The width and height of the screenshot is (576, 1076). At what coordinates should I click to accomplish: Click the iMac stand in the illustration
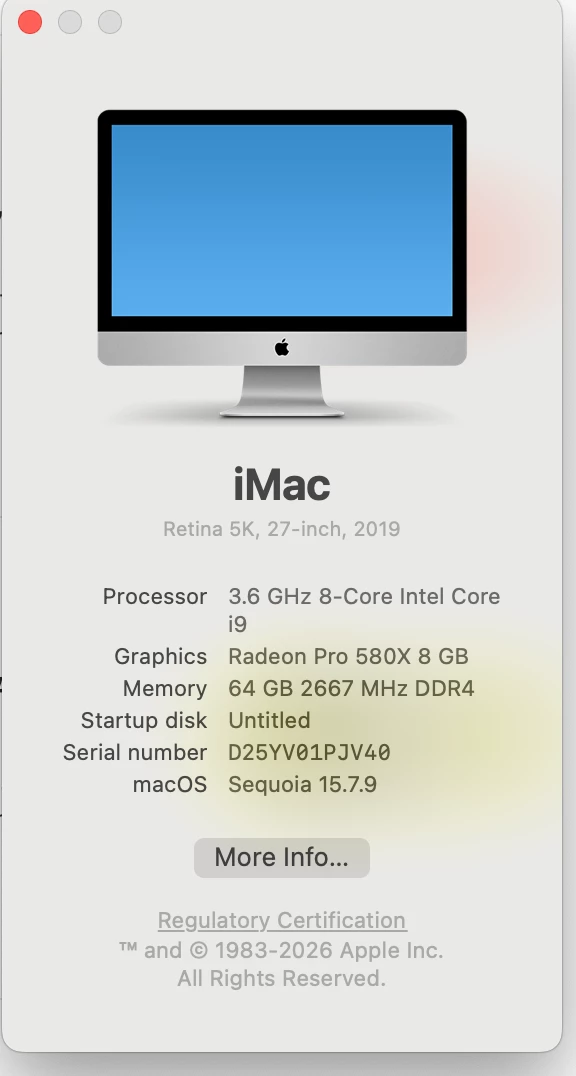click(x=281, y=391)
